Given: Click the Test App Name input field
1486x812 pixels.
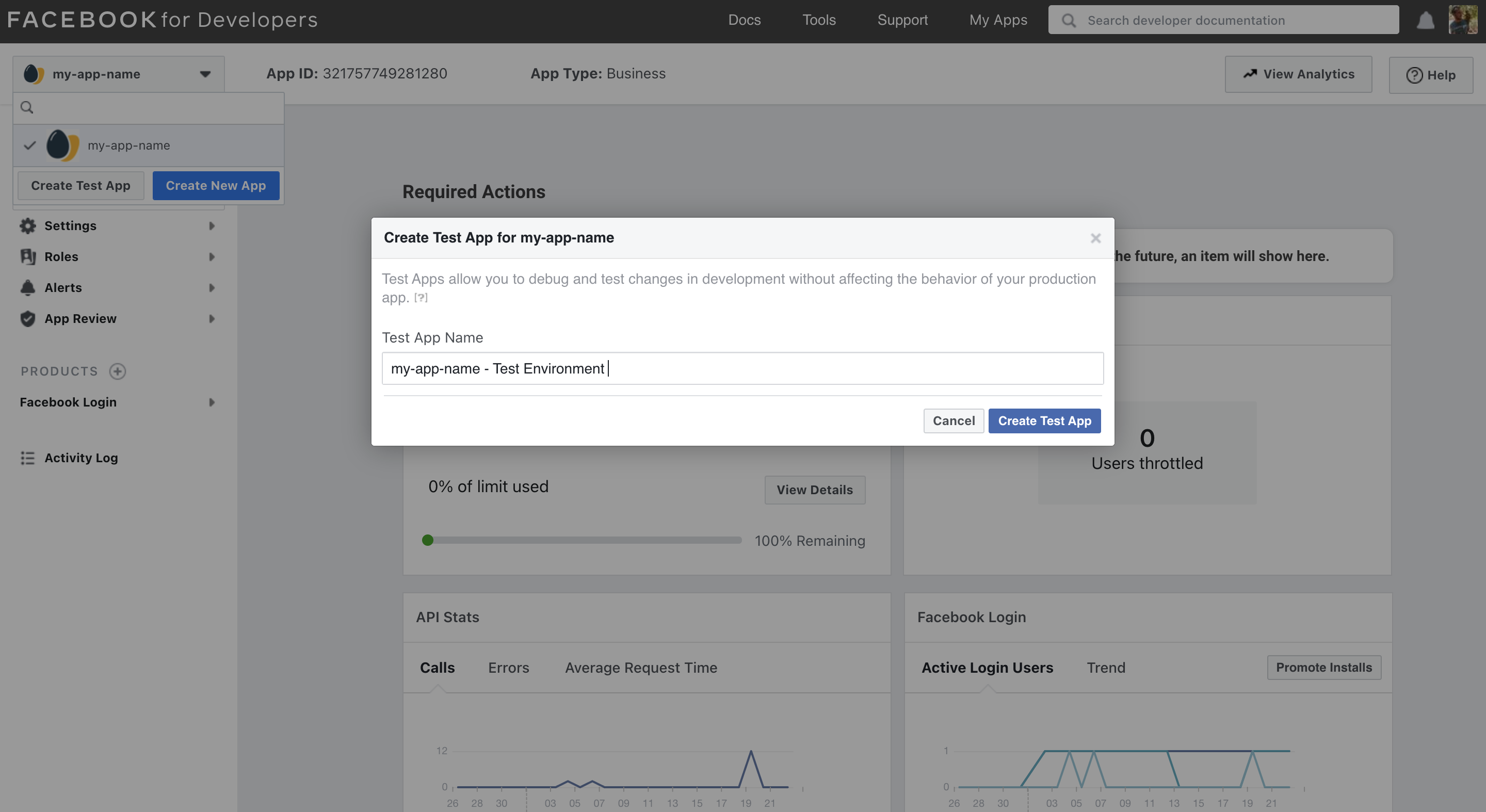Looking at the screenshot, I should point(742,368).
